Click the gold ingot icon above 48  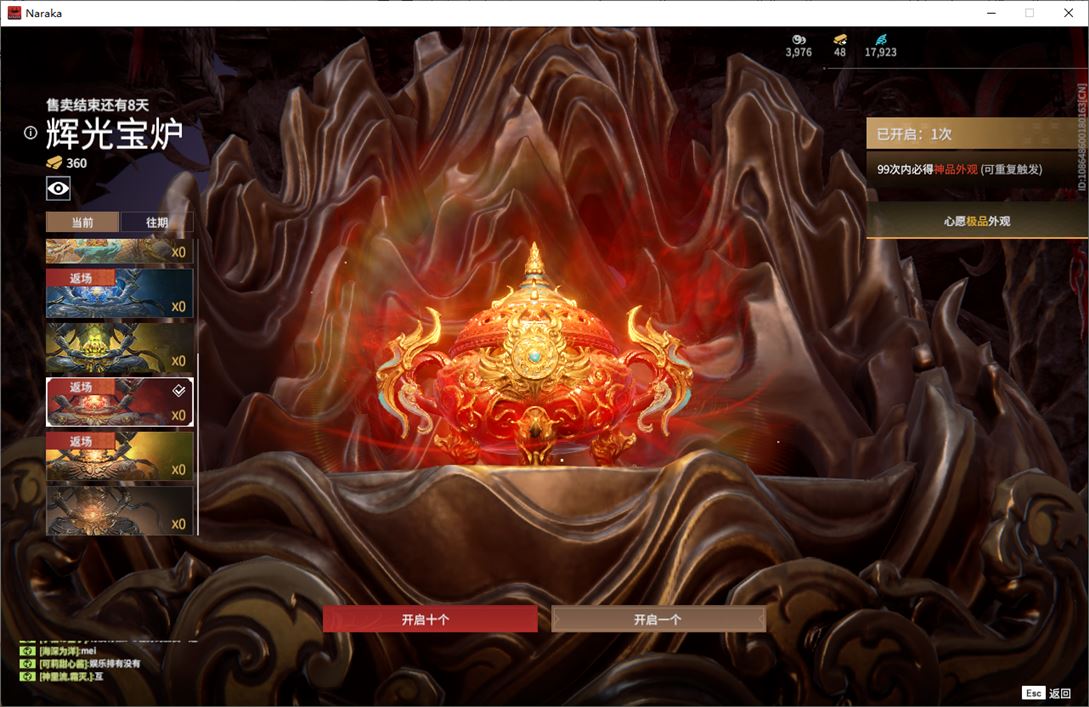[x=840, y=40]
